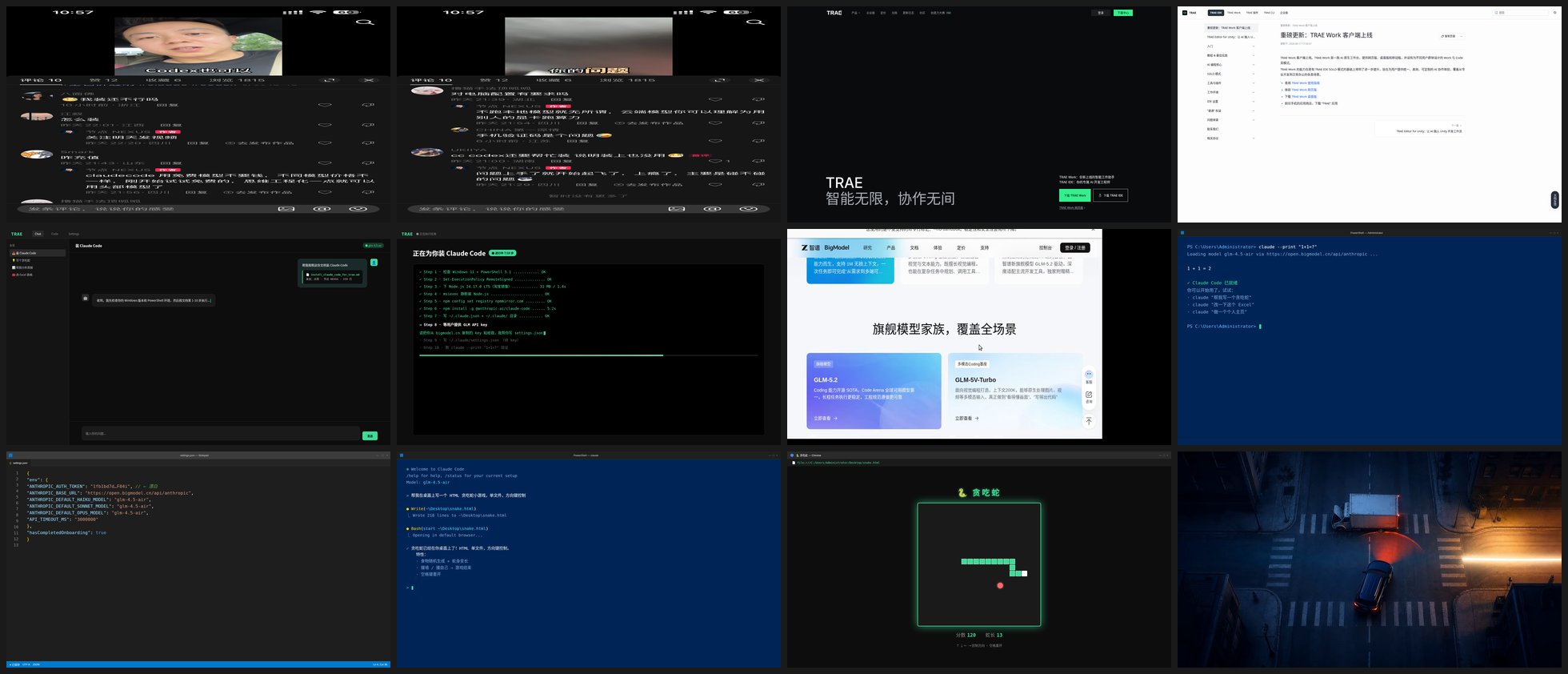This screenshot has width=1568, height=674.
Task: Open the Code tab in TRAE app
Action: tap(54, 234)
